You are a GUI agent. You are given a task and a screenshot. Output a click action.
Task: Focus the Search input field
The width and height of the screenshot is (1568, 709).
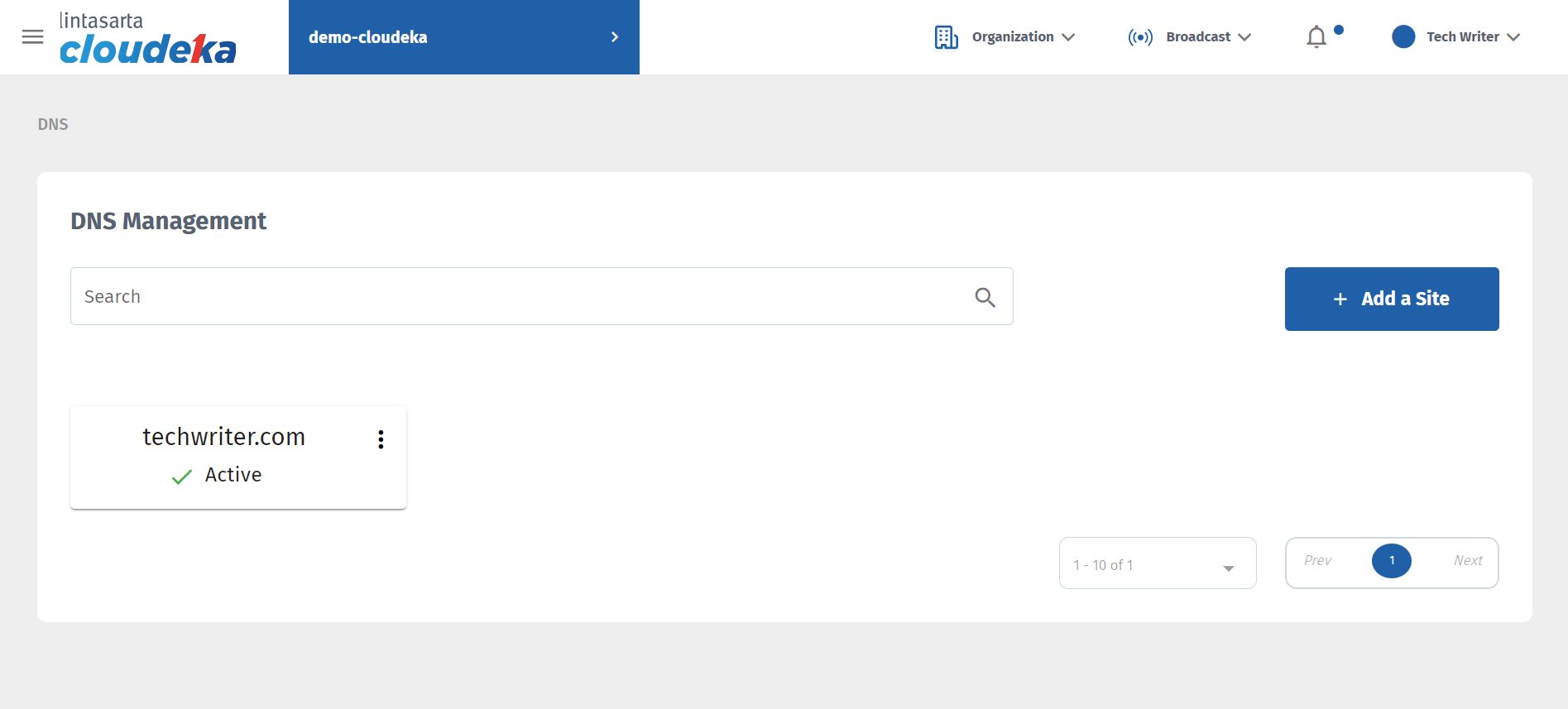(521, 297)
